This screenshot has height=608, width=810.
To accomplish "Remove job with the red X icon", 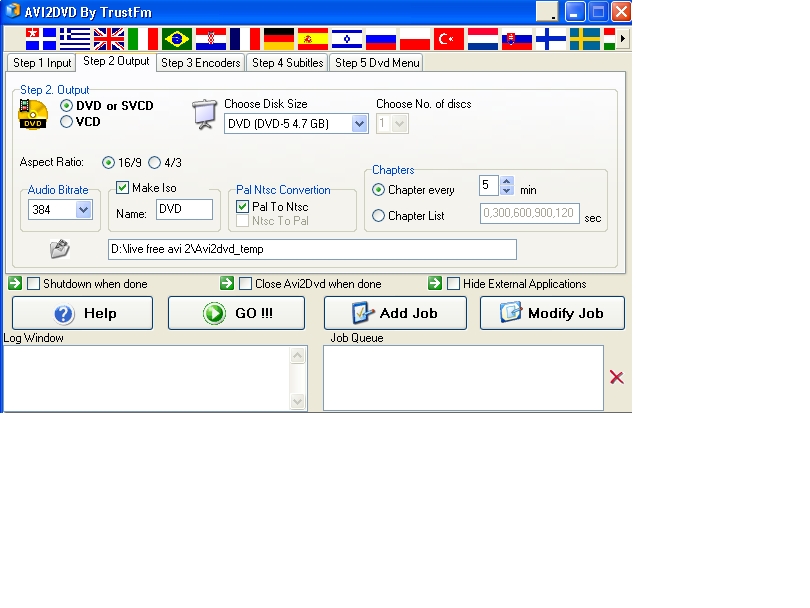I will (616, 378).
